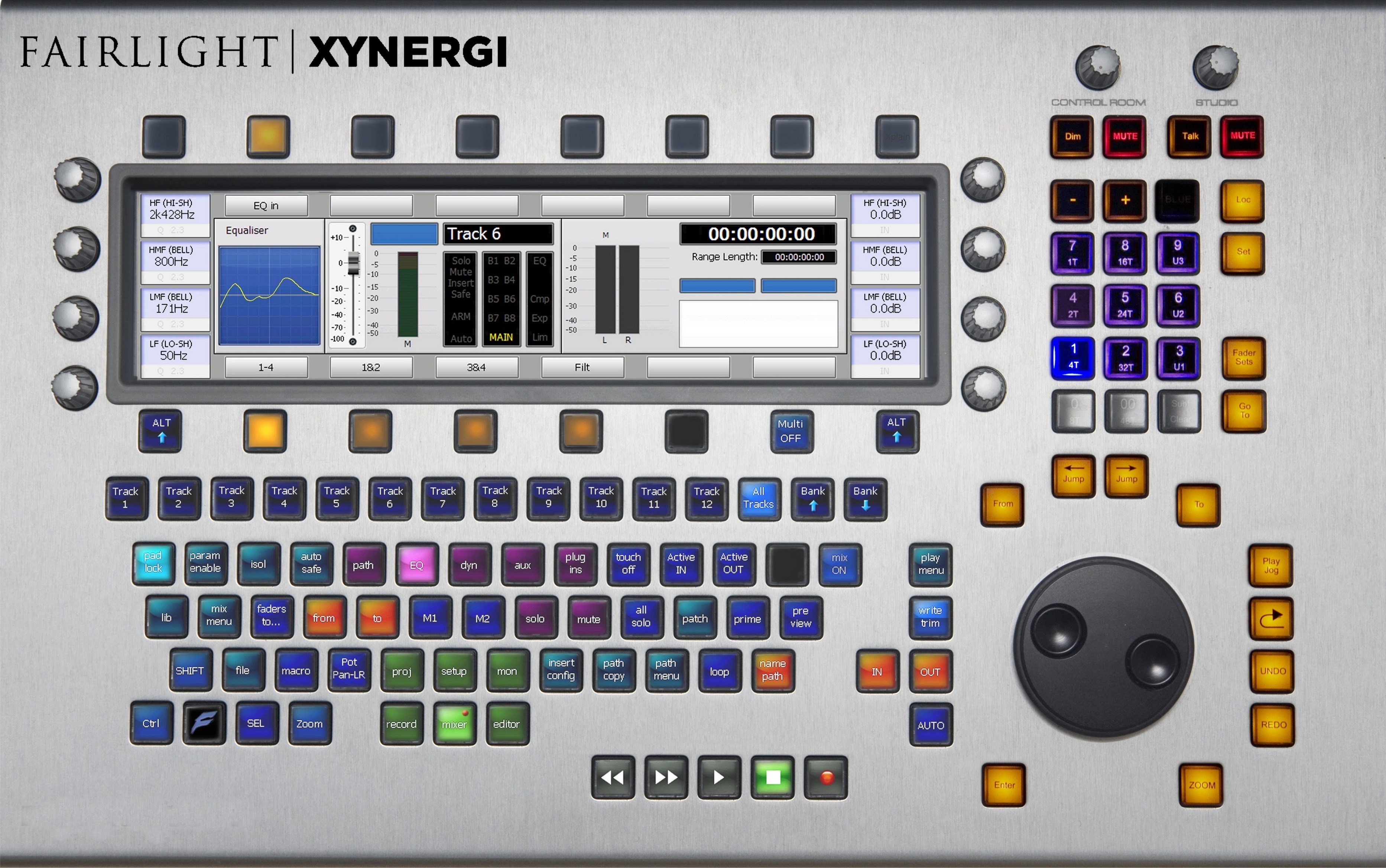The image size is (1386, 868).
Task: Click the Track 6 name field
Action: tap(498, 234)
